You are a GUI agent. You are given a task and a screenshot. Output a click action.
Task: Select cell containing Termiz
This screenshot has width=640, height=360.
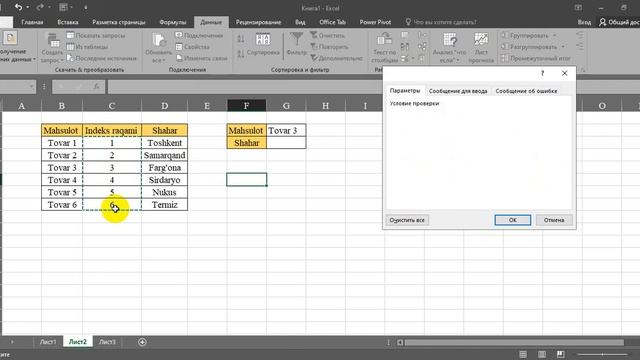coord(164,204)
